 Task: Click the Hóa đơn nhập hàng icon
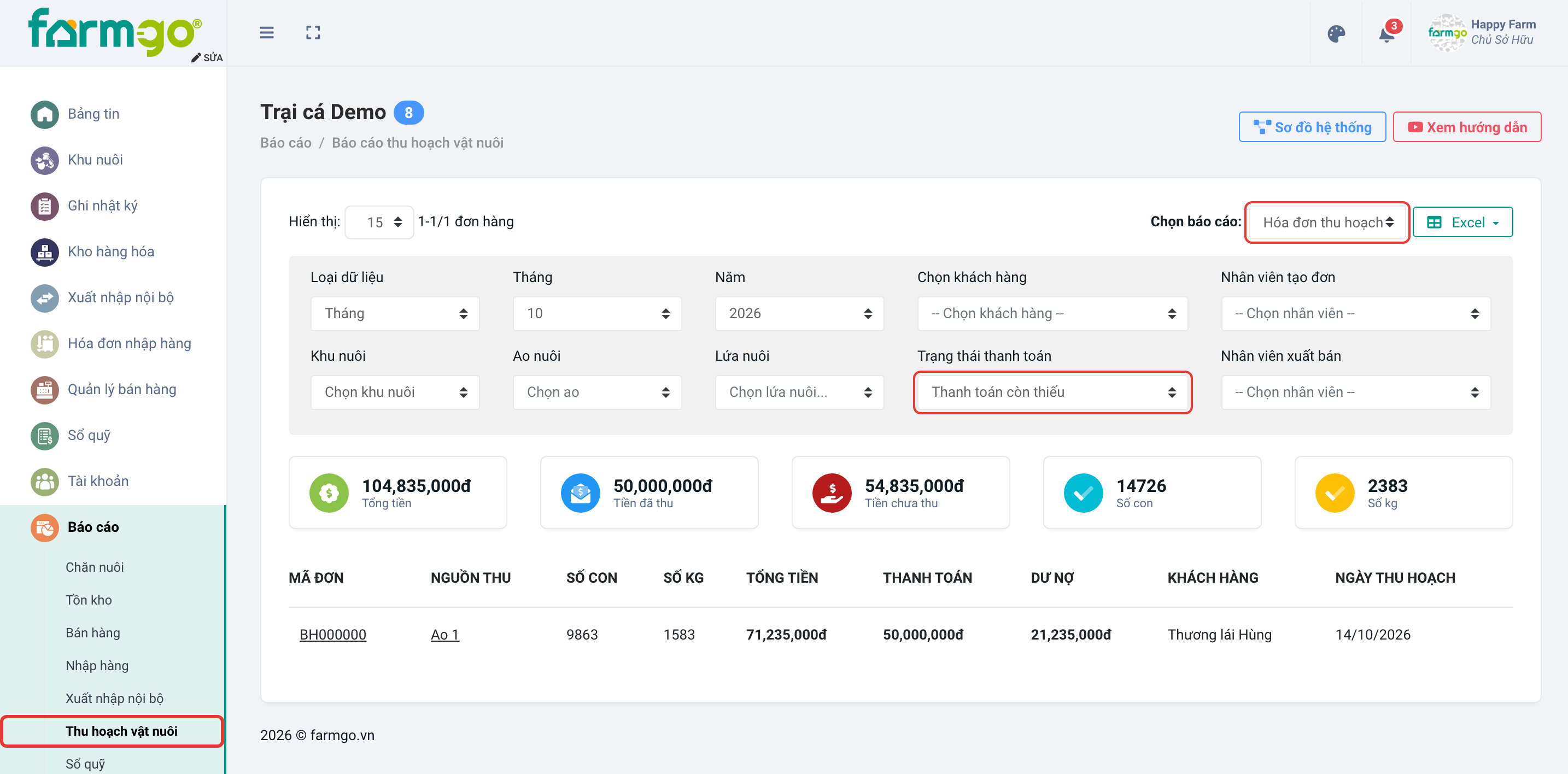point(44,344)
